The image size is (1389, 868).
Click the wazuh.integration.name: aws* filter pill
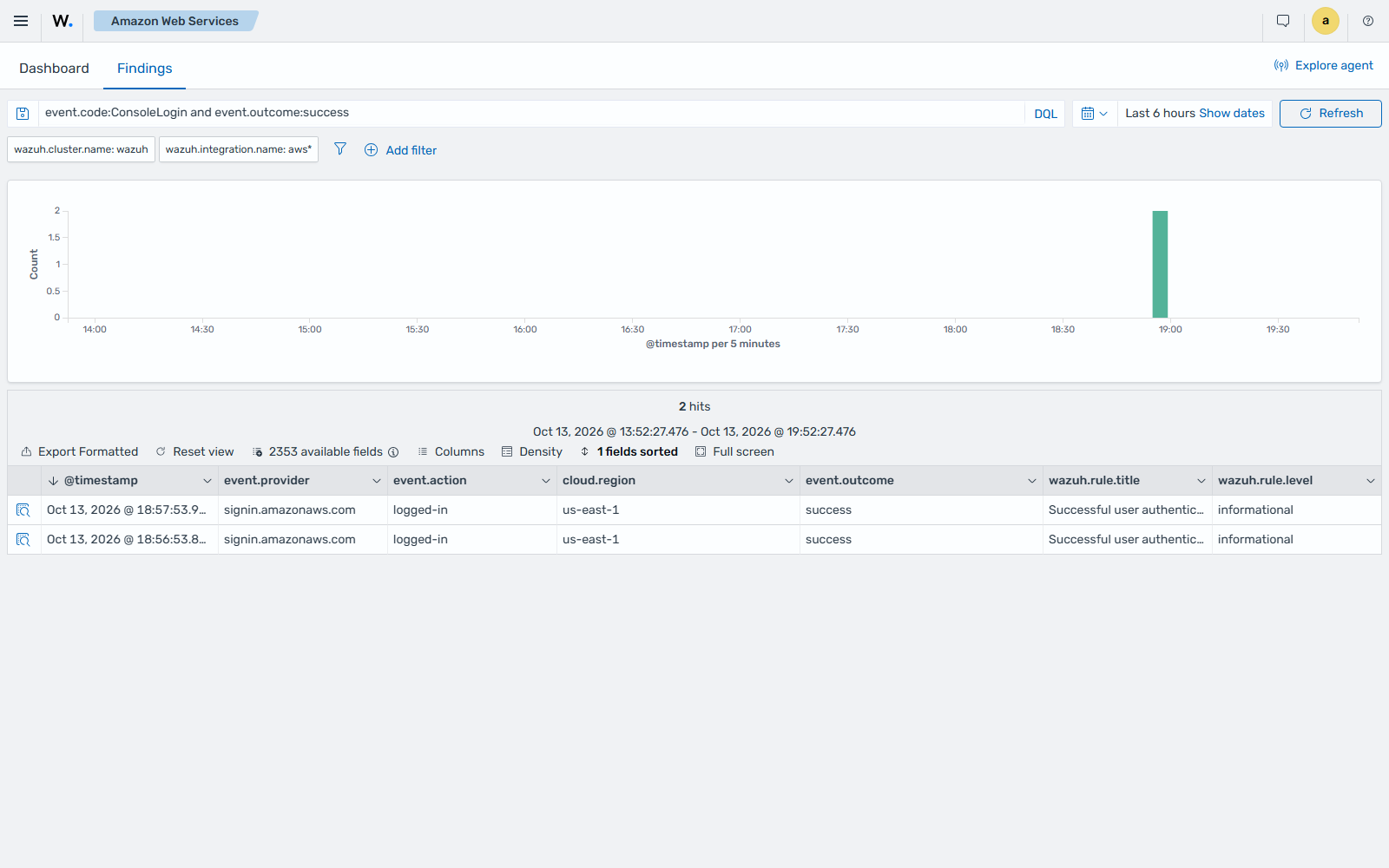click(239, 149)
